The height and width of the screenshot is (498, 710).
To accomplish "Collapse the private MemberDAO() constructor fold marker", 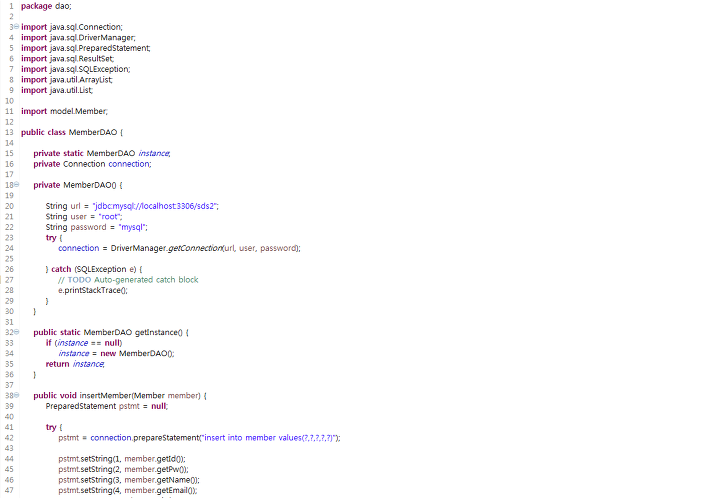I will click(17, 184).
